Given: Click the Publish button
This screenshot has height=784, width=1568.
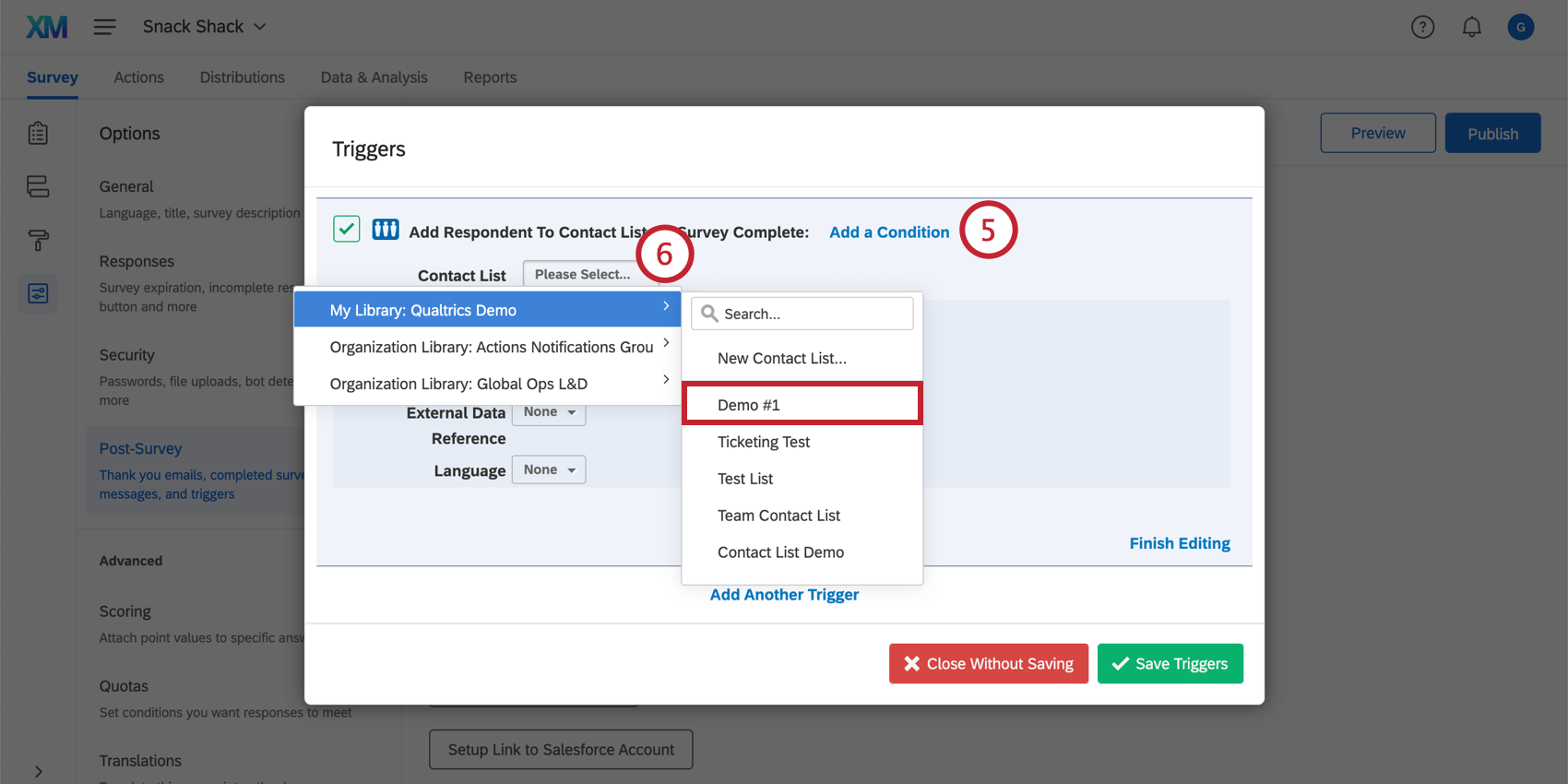Looking at the screenshot, I should pos(1492,133).
